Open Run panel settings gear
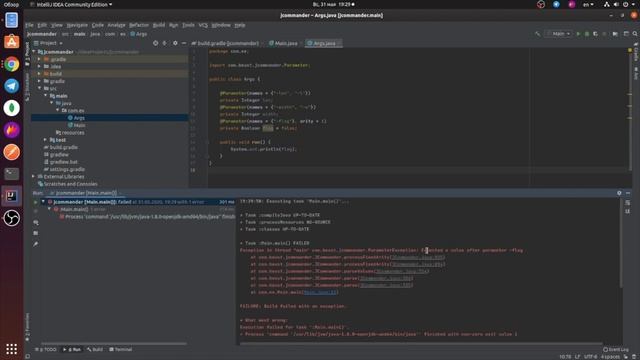This screenshot has width=640, height=360. pos(619,193)
